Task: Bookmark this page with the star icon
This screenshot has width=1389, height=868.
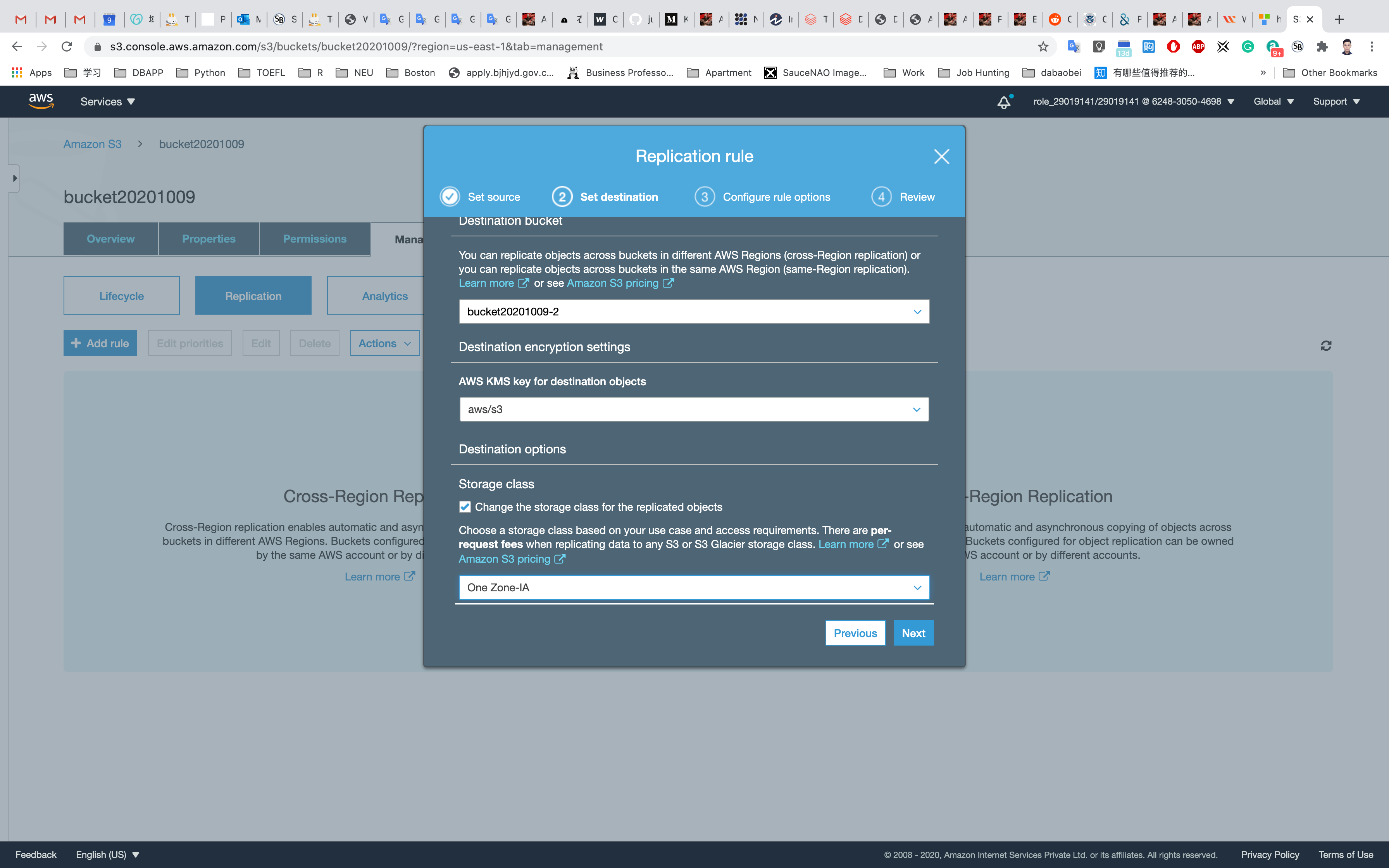Action: tap(1043, 46)
